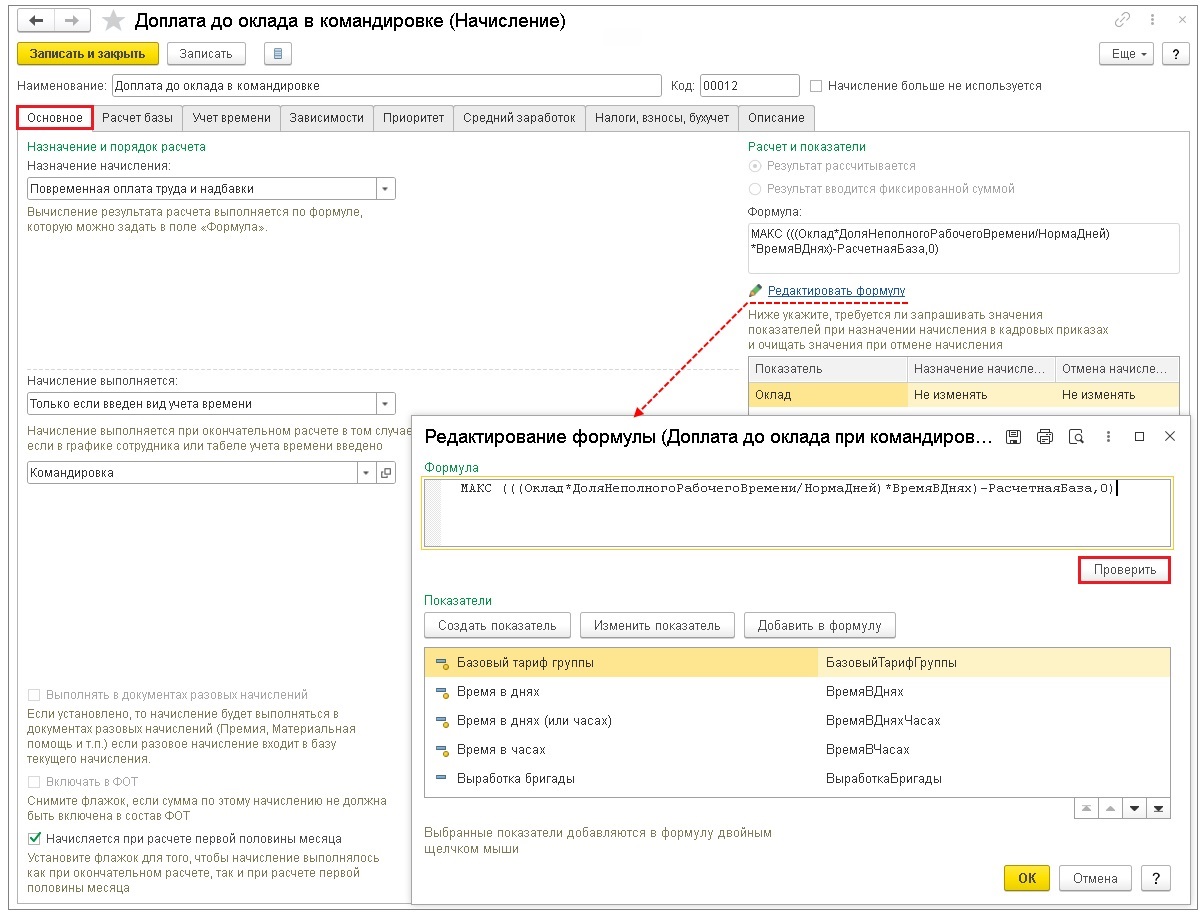Toggle the Включать в ФОТ checkbox
Image resolution: width=1202 pixels, height=916 pixels.
[x=35, y=782]
